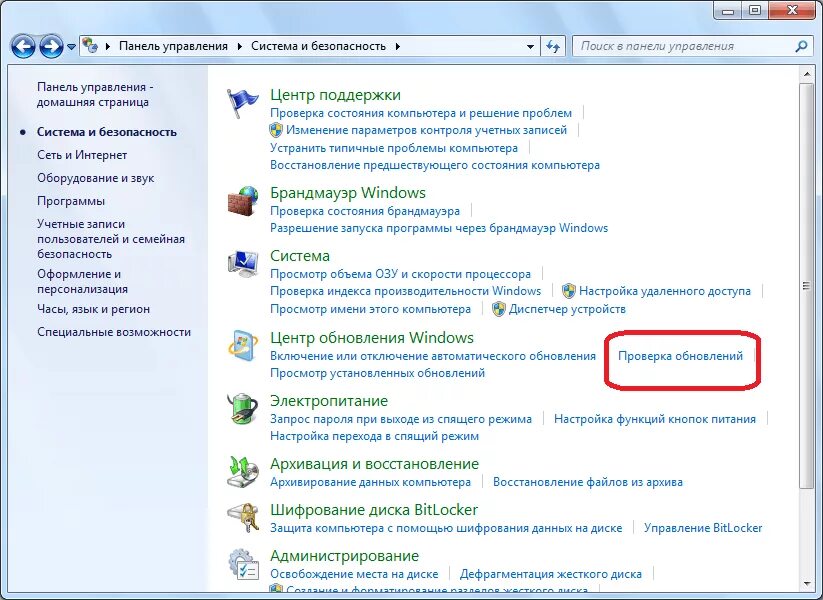Open recent pages dropdown next to Forward
The height and width of the screenshot is (600, 823).
click(x=71, y=47)
